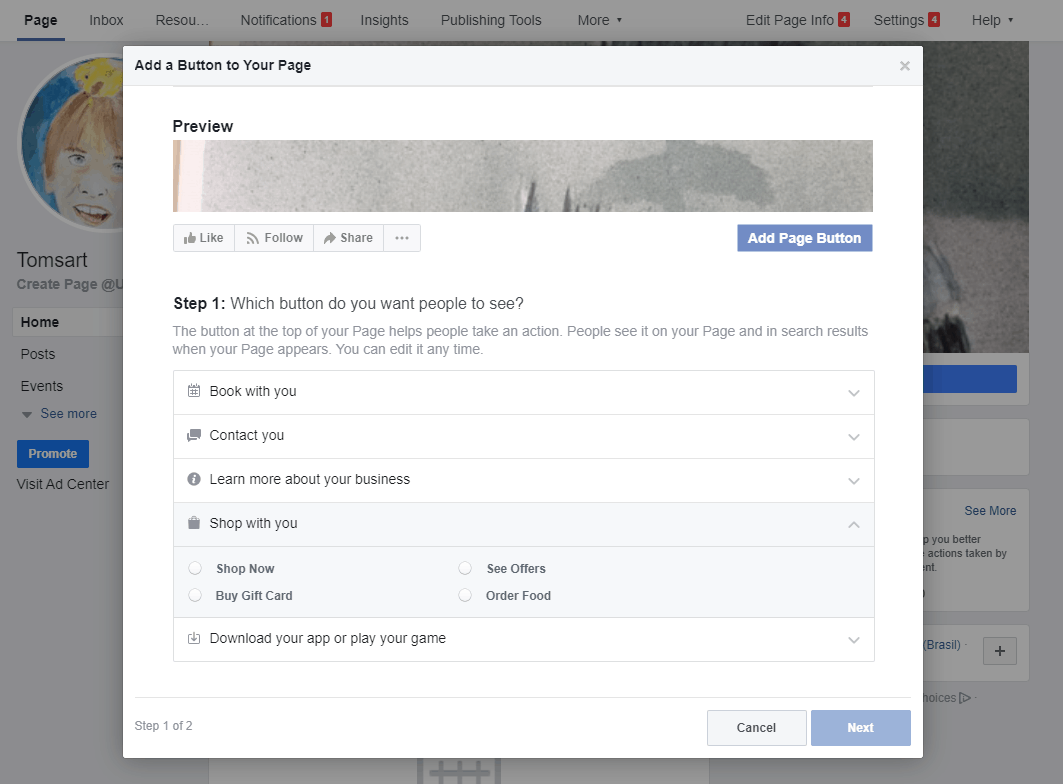The height and width of the screenshot is (784, 1063).
Task: Click the Cancel button
Action: tap(757, 728)
